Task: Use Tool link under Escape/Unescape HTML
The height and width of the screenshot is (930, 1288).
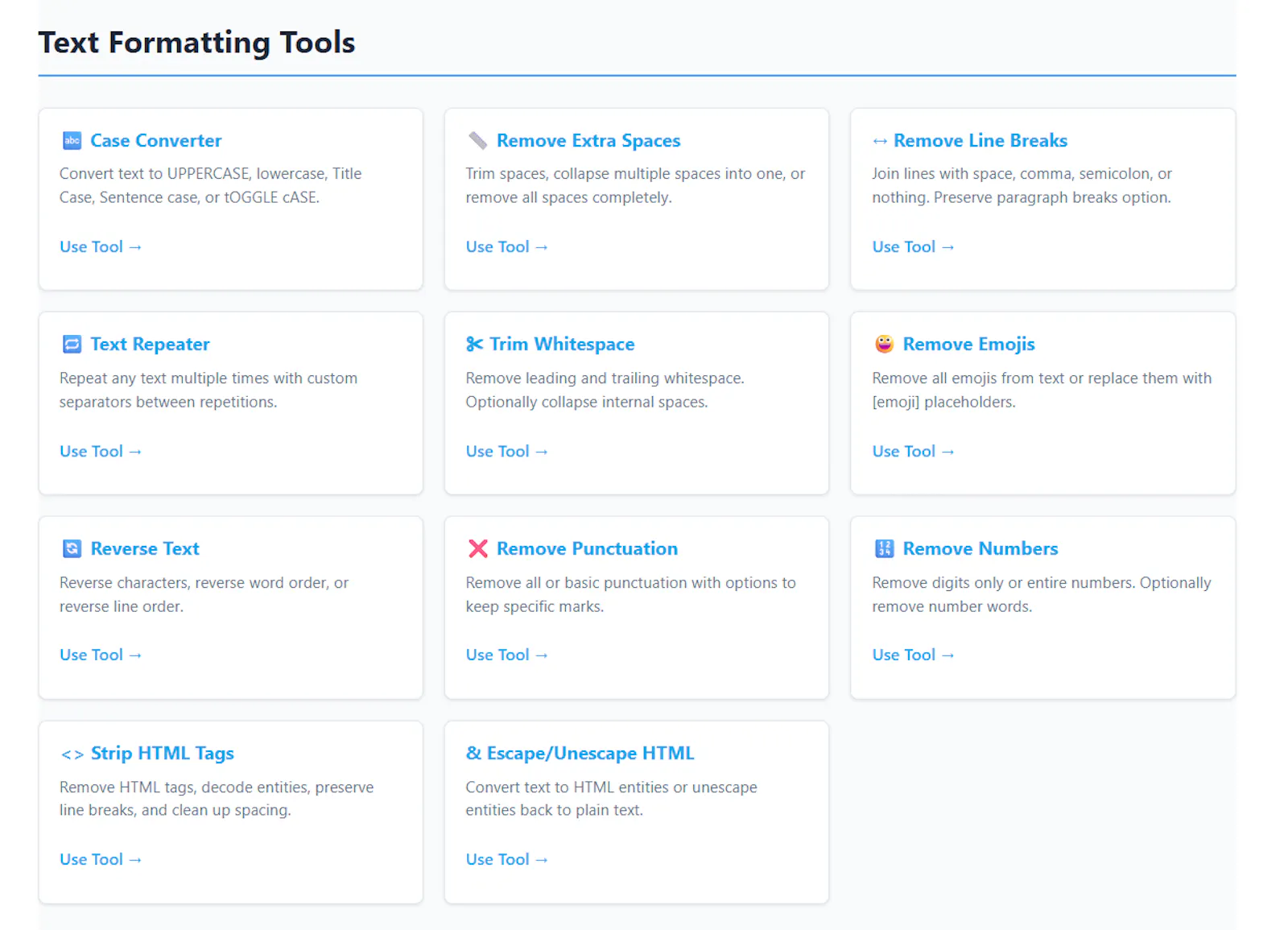Action: pos(506,860)
